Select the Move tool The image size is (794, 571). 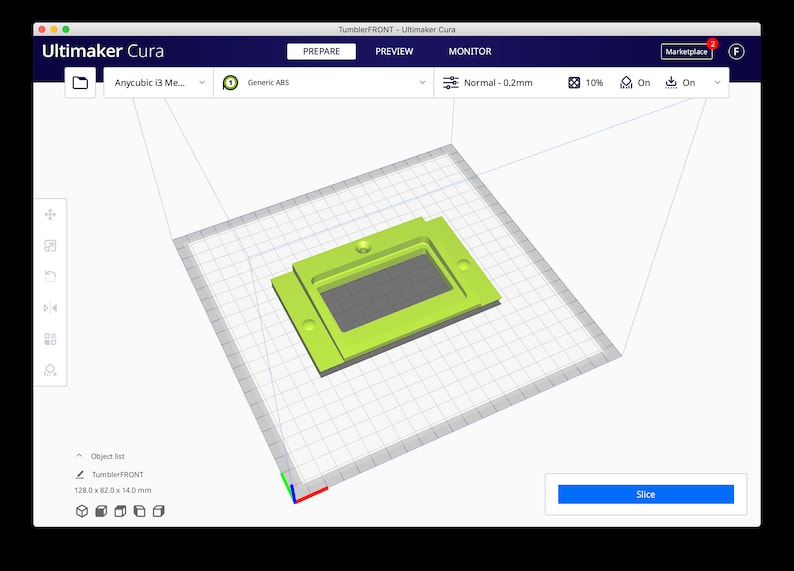point(50,215)
